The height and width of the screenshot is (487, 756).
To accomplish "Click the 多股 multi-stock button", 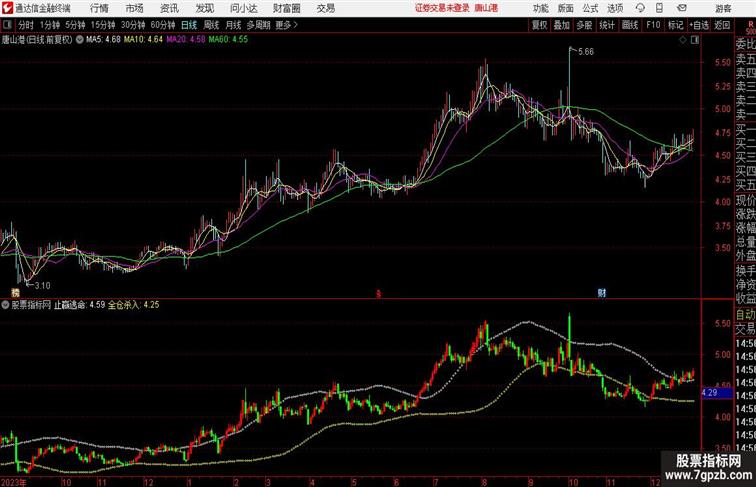I will [x=584, y=25].
